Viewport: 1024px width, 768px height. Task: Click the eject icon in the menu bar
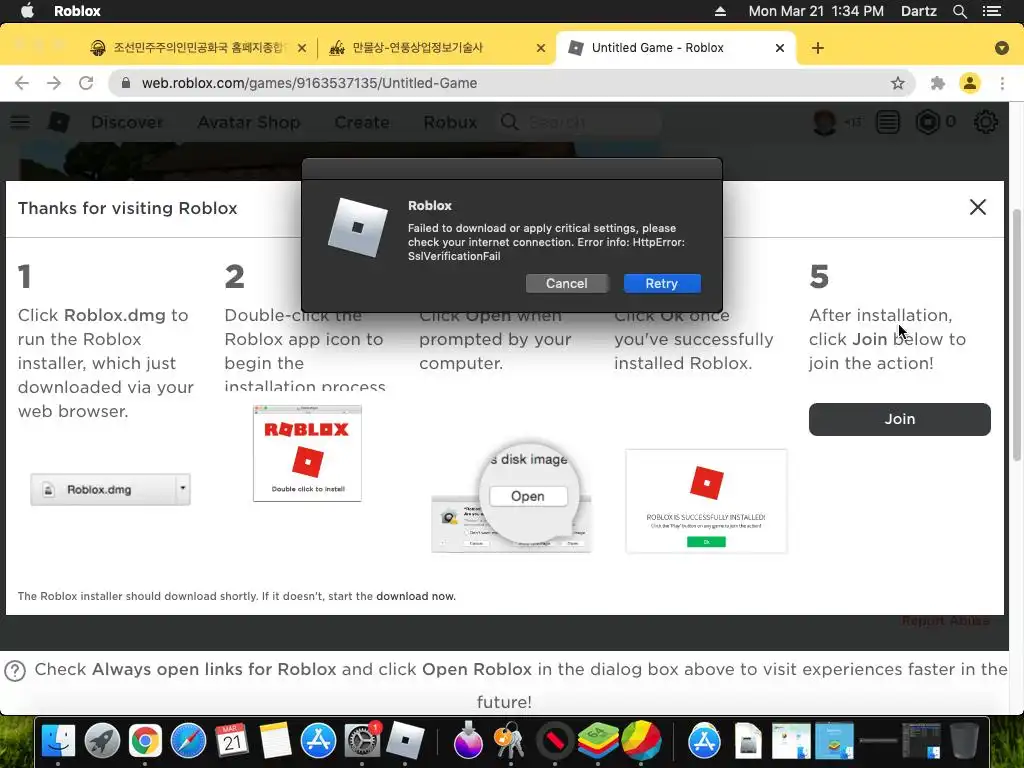pos(720,11)
